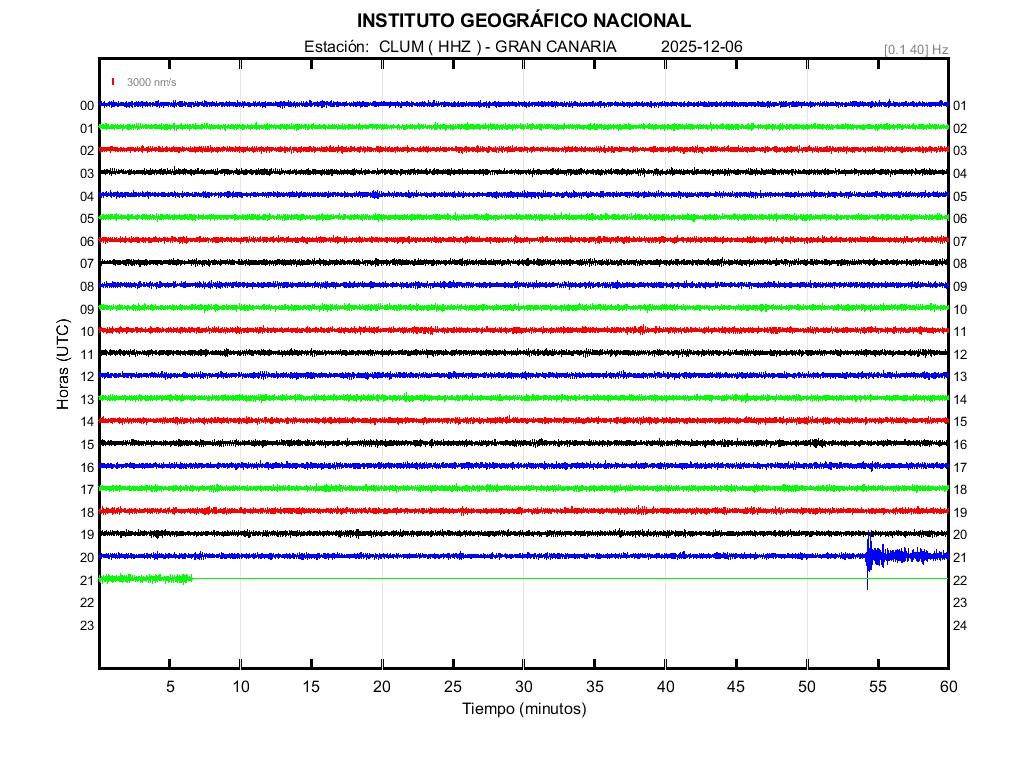
Task: Select the date 2025-12-06 in the header
Action: click(701, 47)
